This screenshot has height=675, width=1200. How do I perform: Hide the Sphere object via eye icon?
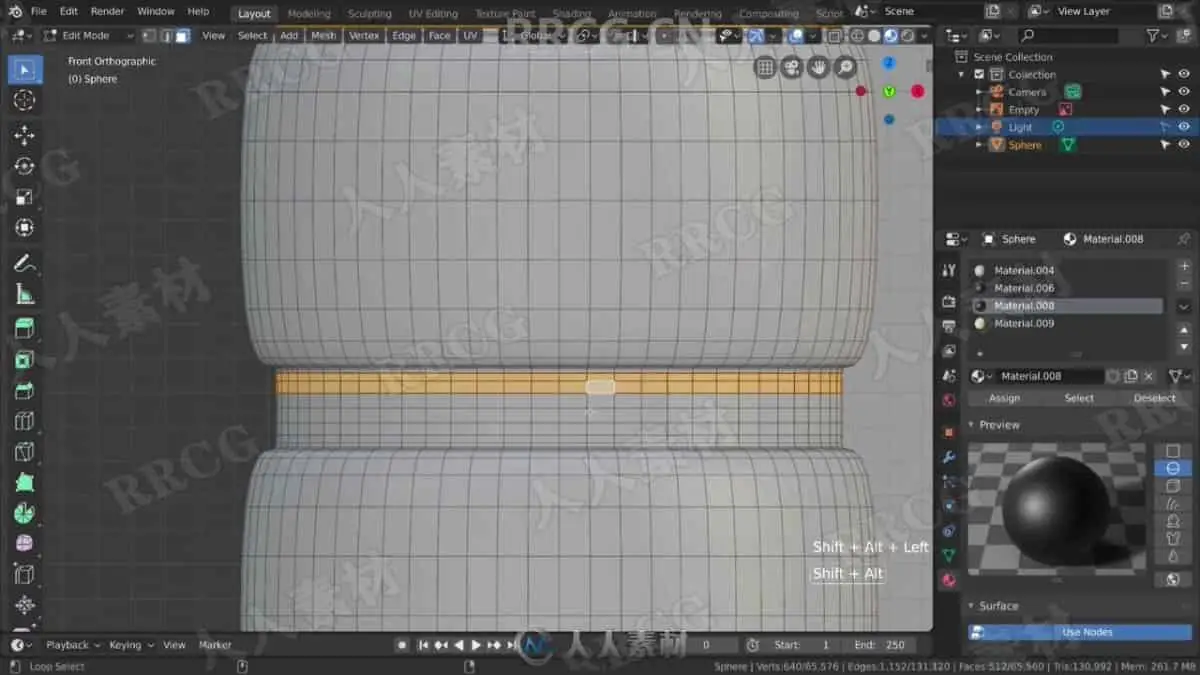pyautogui.click(x=1184, y=145)
